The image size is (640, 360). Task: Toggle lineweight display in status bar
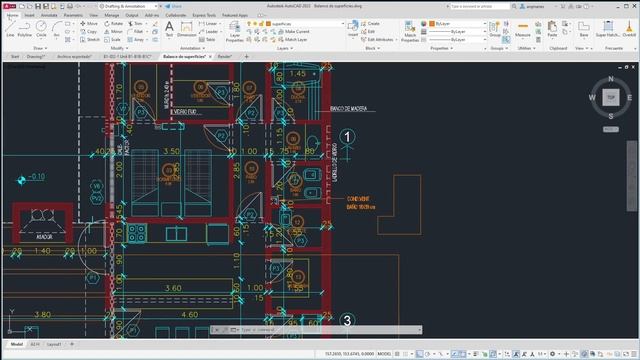476,354
